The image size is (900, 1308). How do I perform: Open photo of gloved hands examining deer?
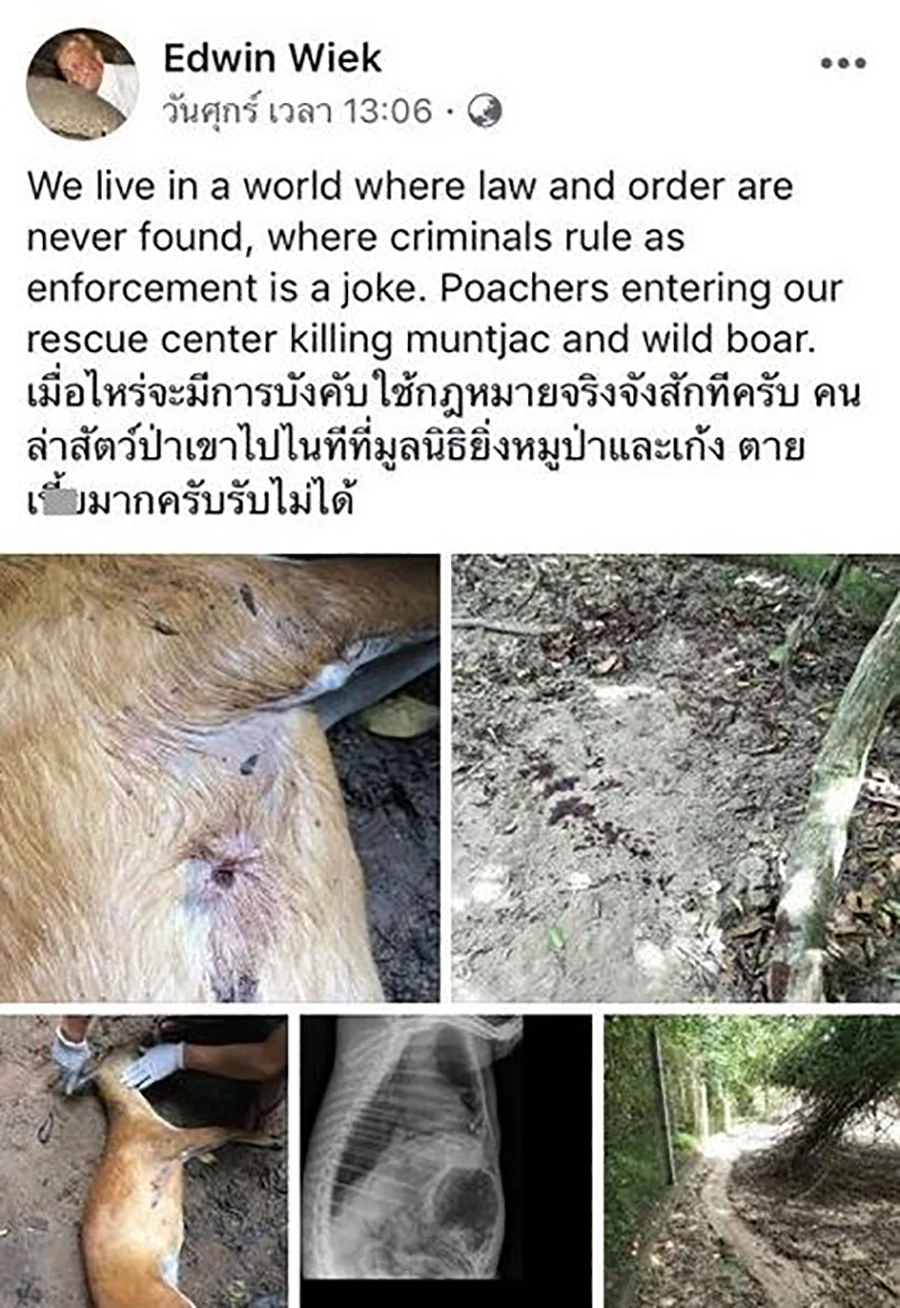tap(144, 1161)
